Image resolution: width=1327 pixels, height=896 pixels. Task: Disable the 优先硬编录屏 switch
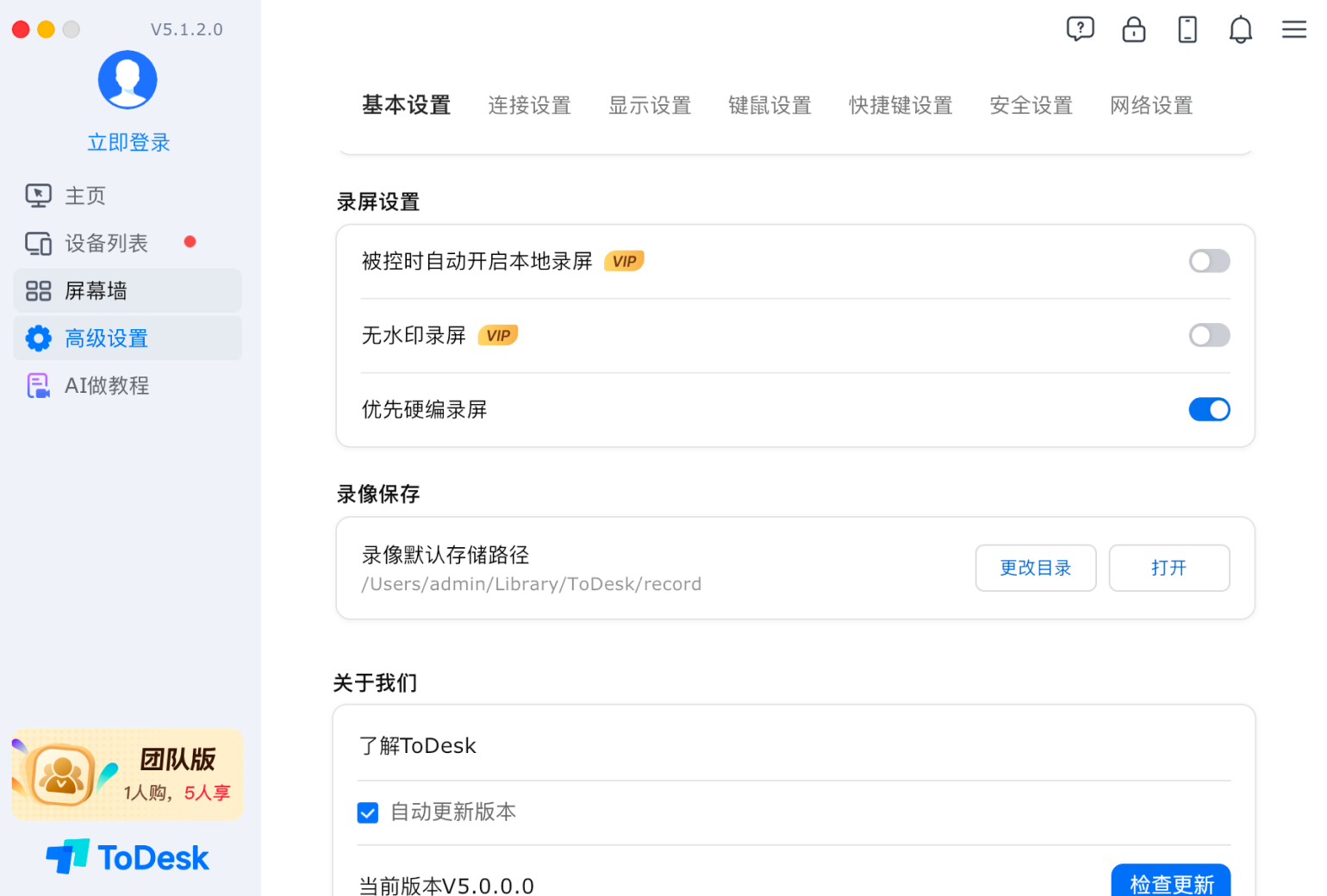point(1209,409)
